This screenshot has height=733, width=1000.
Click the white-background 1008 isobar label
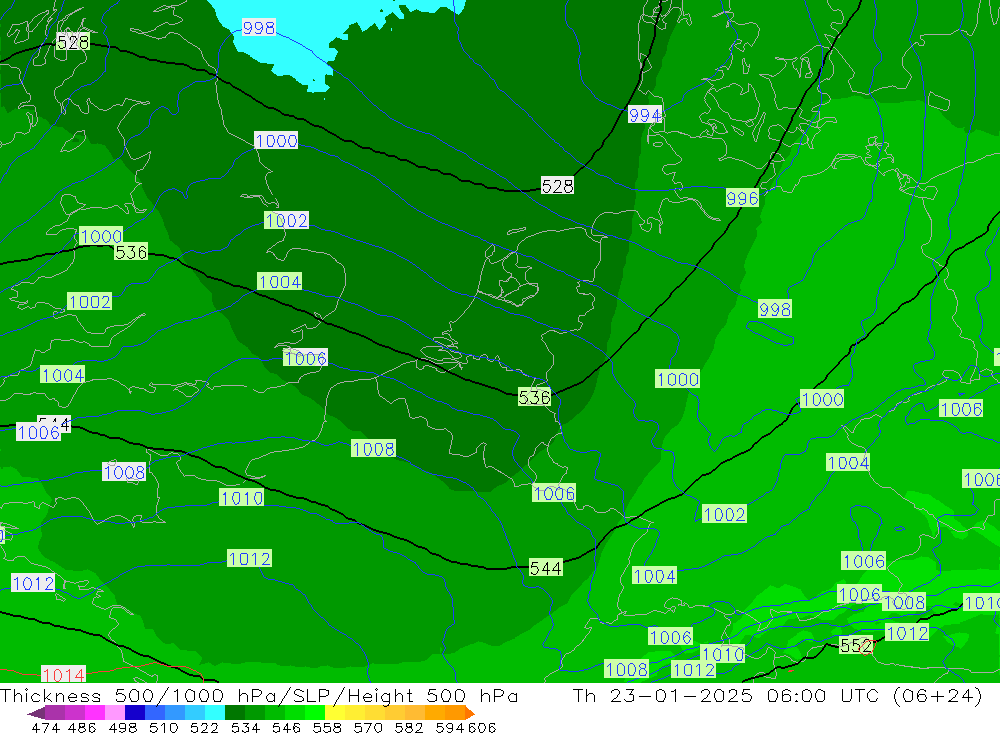(x=124, y=472)
